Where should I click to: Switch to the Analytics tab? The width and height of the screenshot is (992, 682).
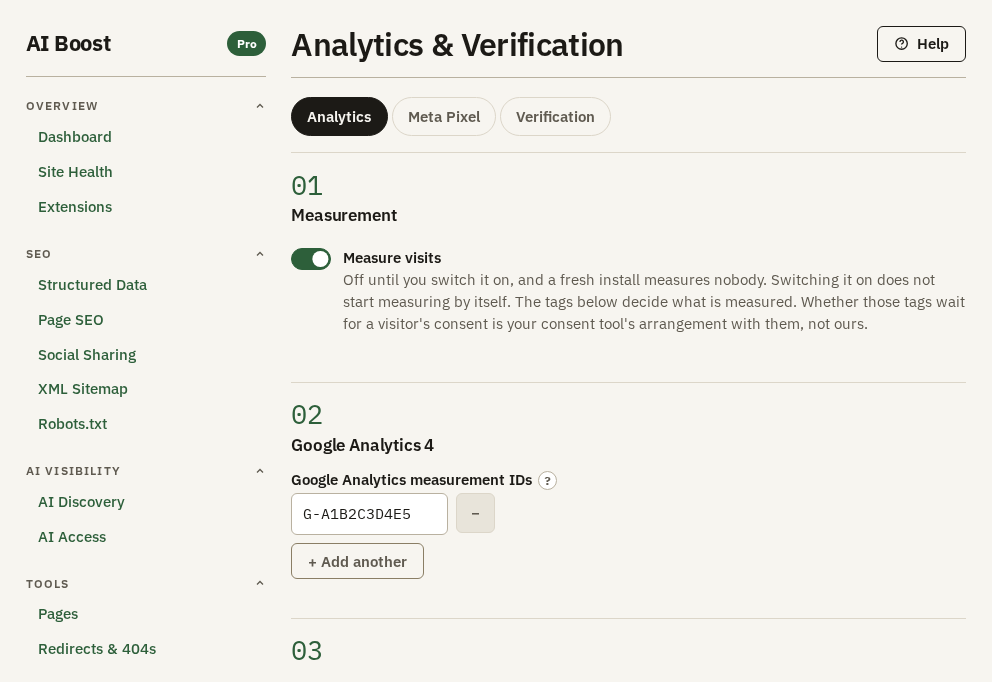(x=339, y=116)
